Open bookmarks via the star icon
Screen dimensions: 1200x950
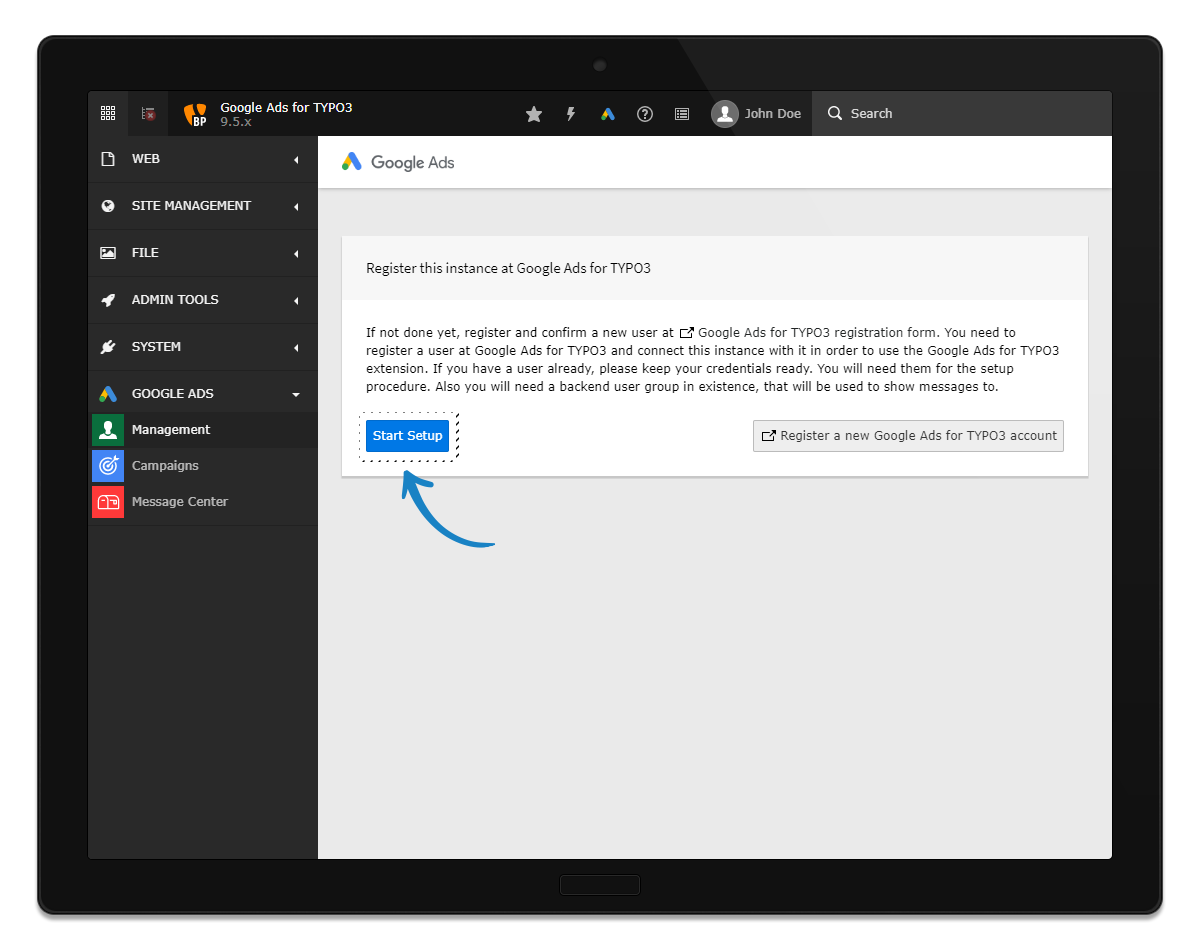coord(534,114)
